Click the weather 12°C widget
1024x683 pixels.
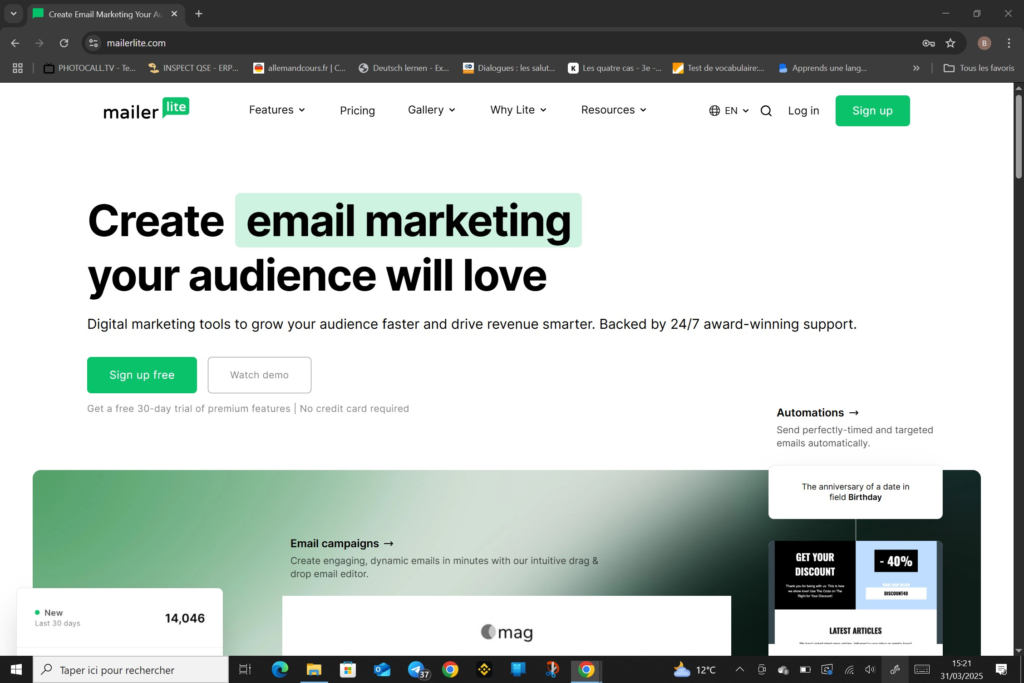point(694,669)
